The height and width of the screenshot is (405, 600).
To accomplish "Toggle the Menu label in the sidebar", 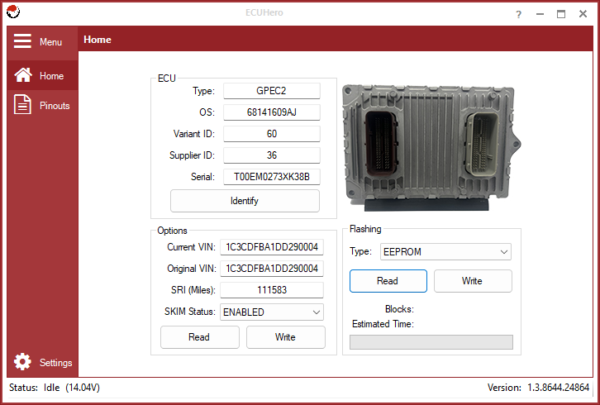I will 51,42.
